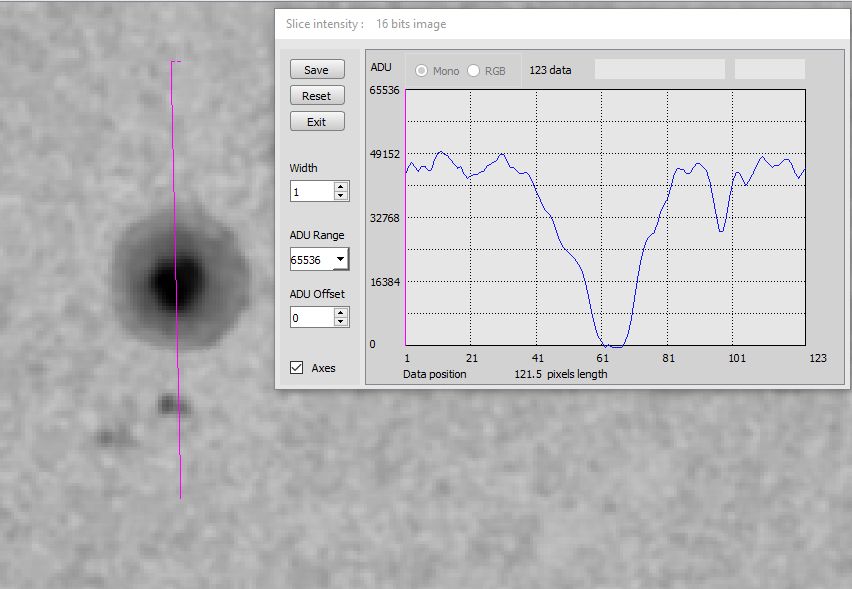The image size is (852, 589).
Task: Click the wide gray field beside "123 data"
Action: (659, 70)
